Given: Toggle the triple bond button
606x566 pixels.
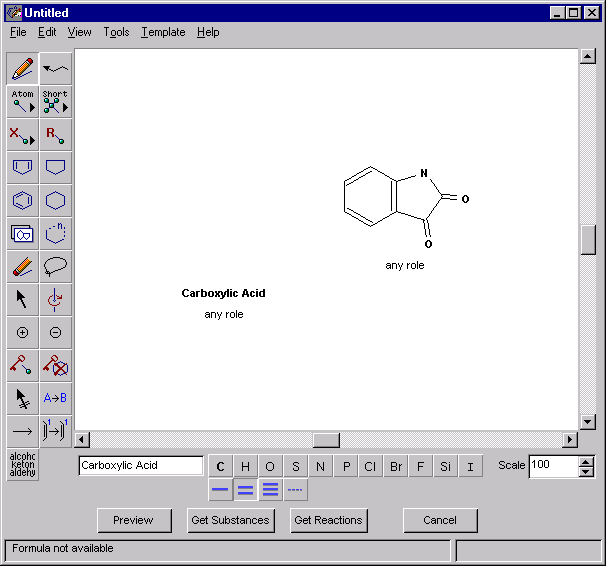Looking at the screenshot, I should point(270,490).
